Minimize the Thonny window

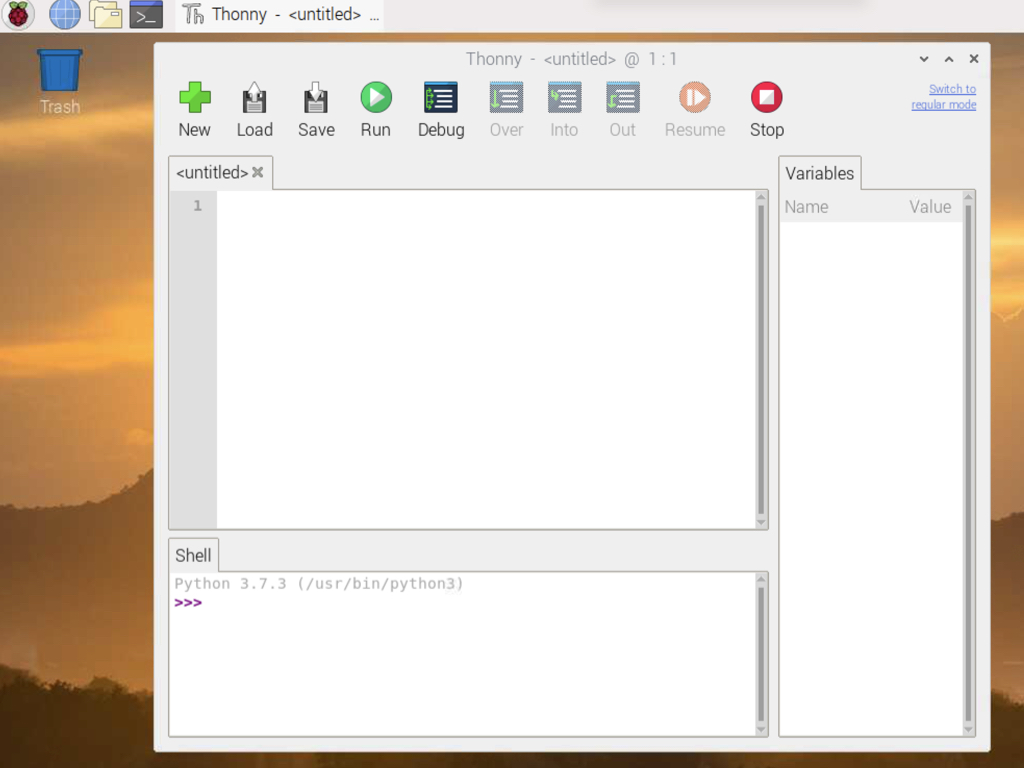point(924,59)
